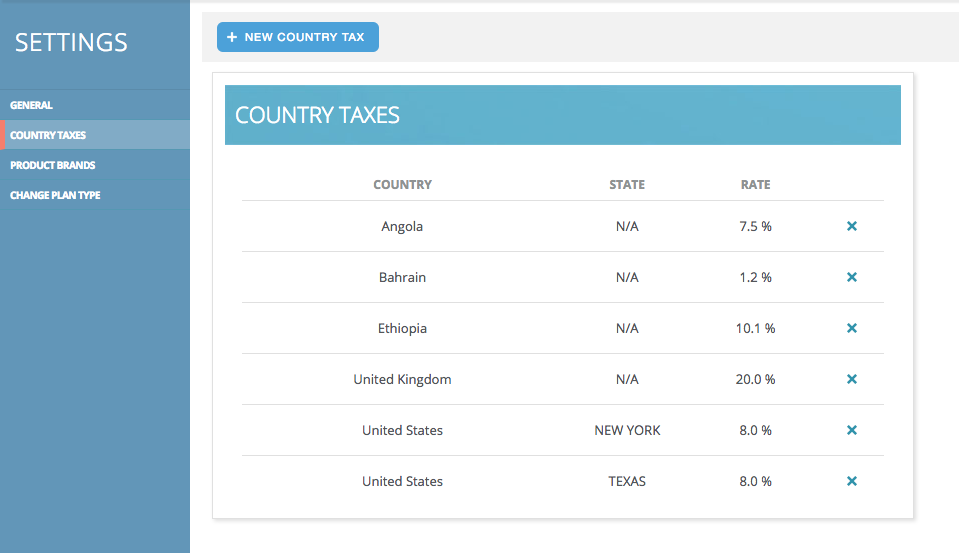Remove the Ethiopia tax entry

(851, 328)
